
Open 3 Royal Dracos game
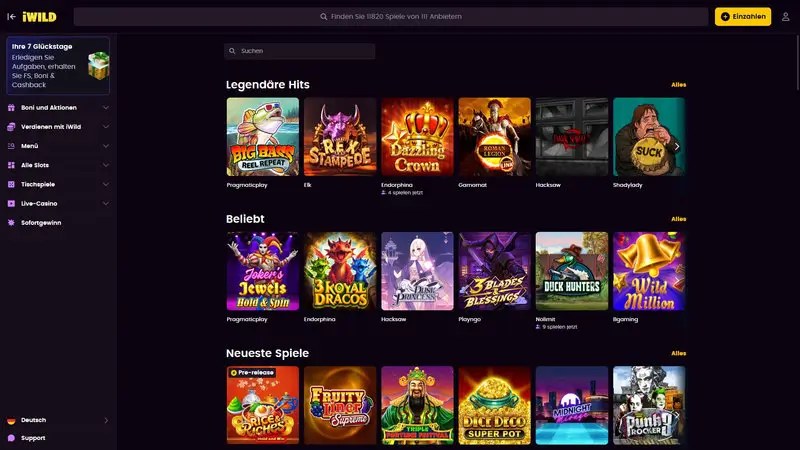tap(340, 271)
